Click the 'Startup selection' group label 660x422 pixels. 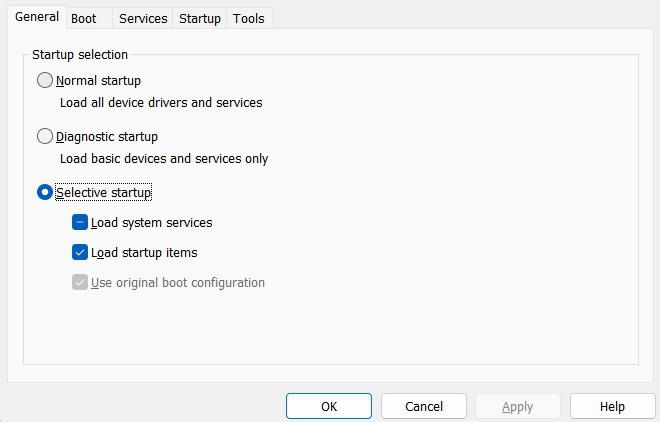(x=80, y=54)
